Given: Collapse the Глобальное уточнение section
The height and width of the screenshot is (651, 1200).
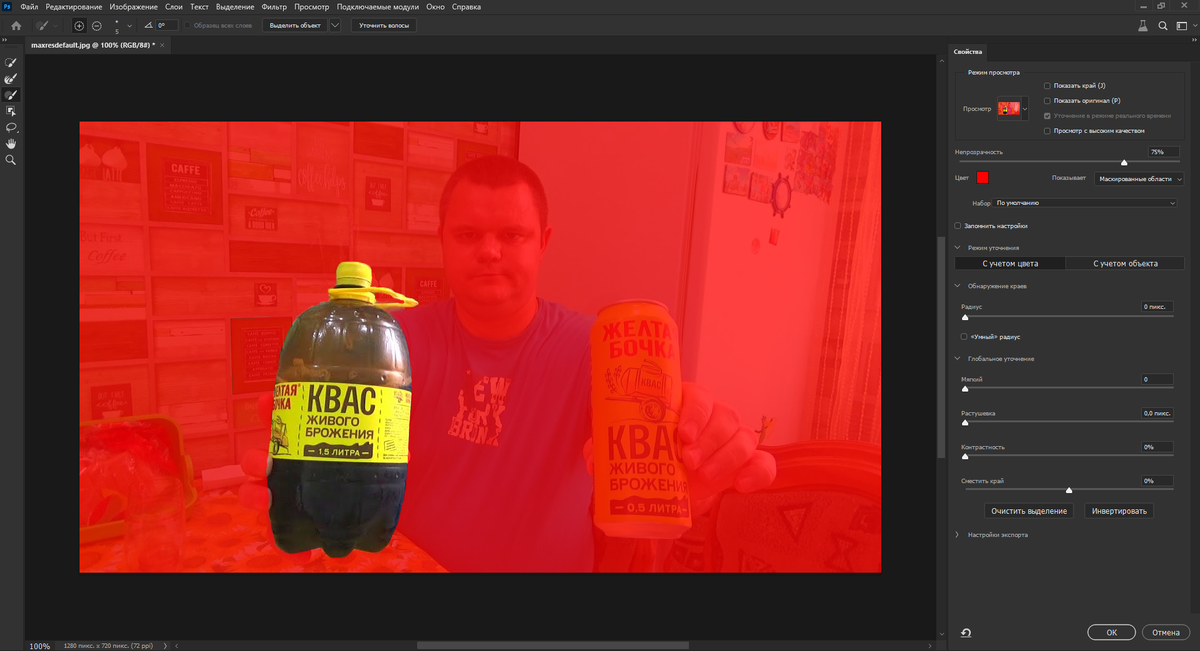Looking at the screenshot, I should (958, 358).
